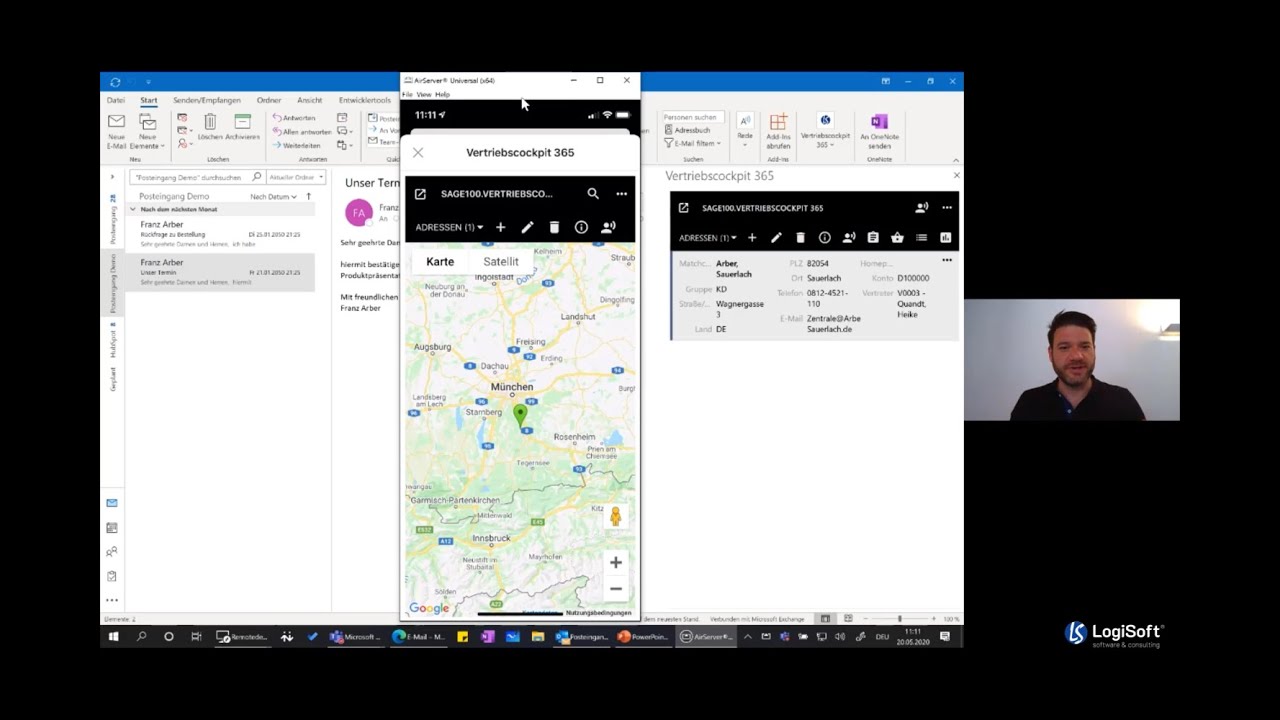The image size is (1280, 720).
Task: Open Franz Arber's Rückfrage zu Bestellung mail
Action: pyautogui.click(x=222, y=234)
